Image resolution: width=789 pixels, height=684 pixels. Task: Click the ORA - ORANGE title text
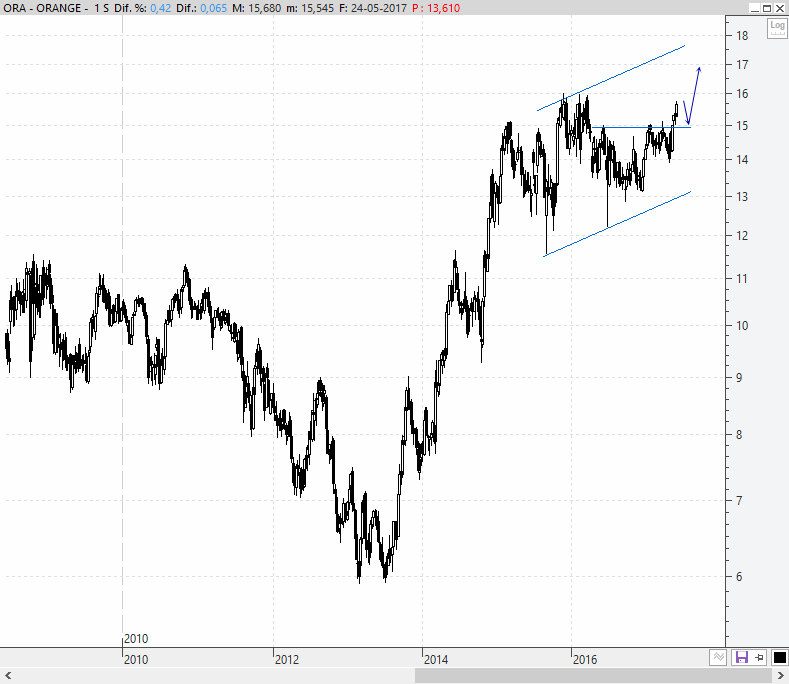tap(42, 8)
